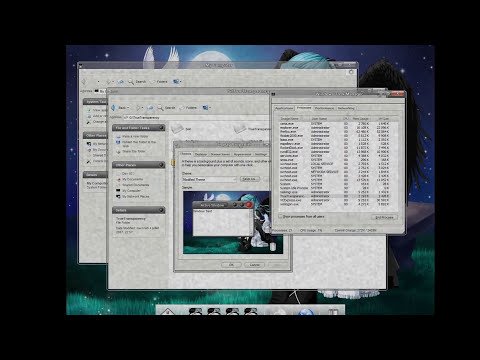Sort by Mem Usage column header

(x=360, y=119)
